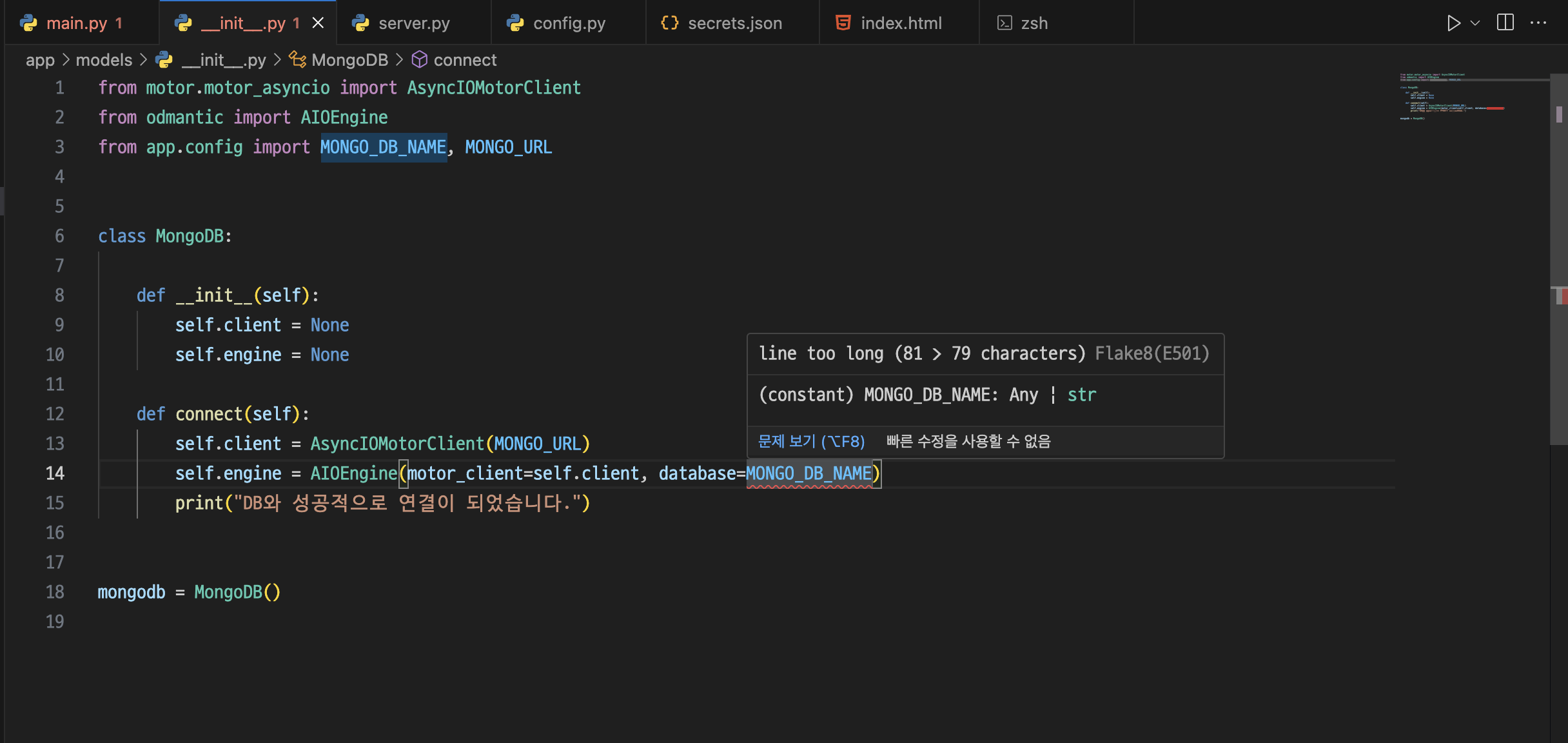The height and width of the screenshot is (743, 1568).
Task: Click 'class MongoDB:' definition line
Action: click(x=165, y=236)
